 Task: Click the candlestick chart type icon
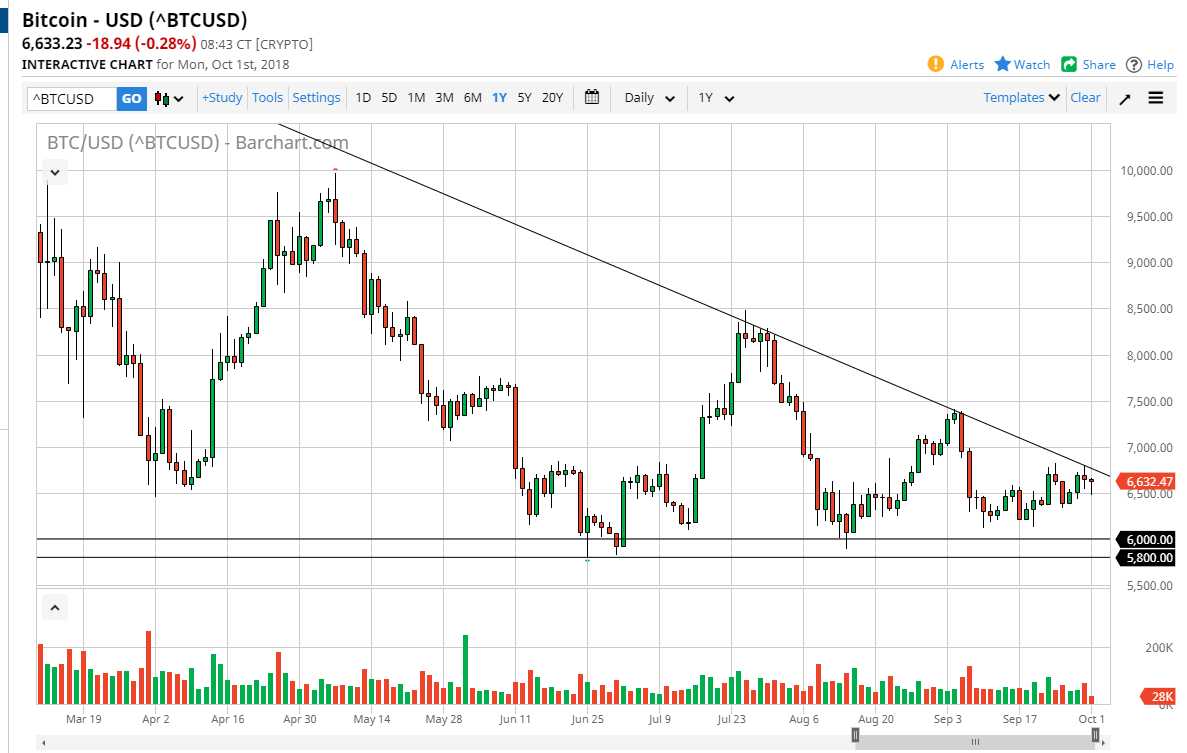[160, 97]
